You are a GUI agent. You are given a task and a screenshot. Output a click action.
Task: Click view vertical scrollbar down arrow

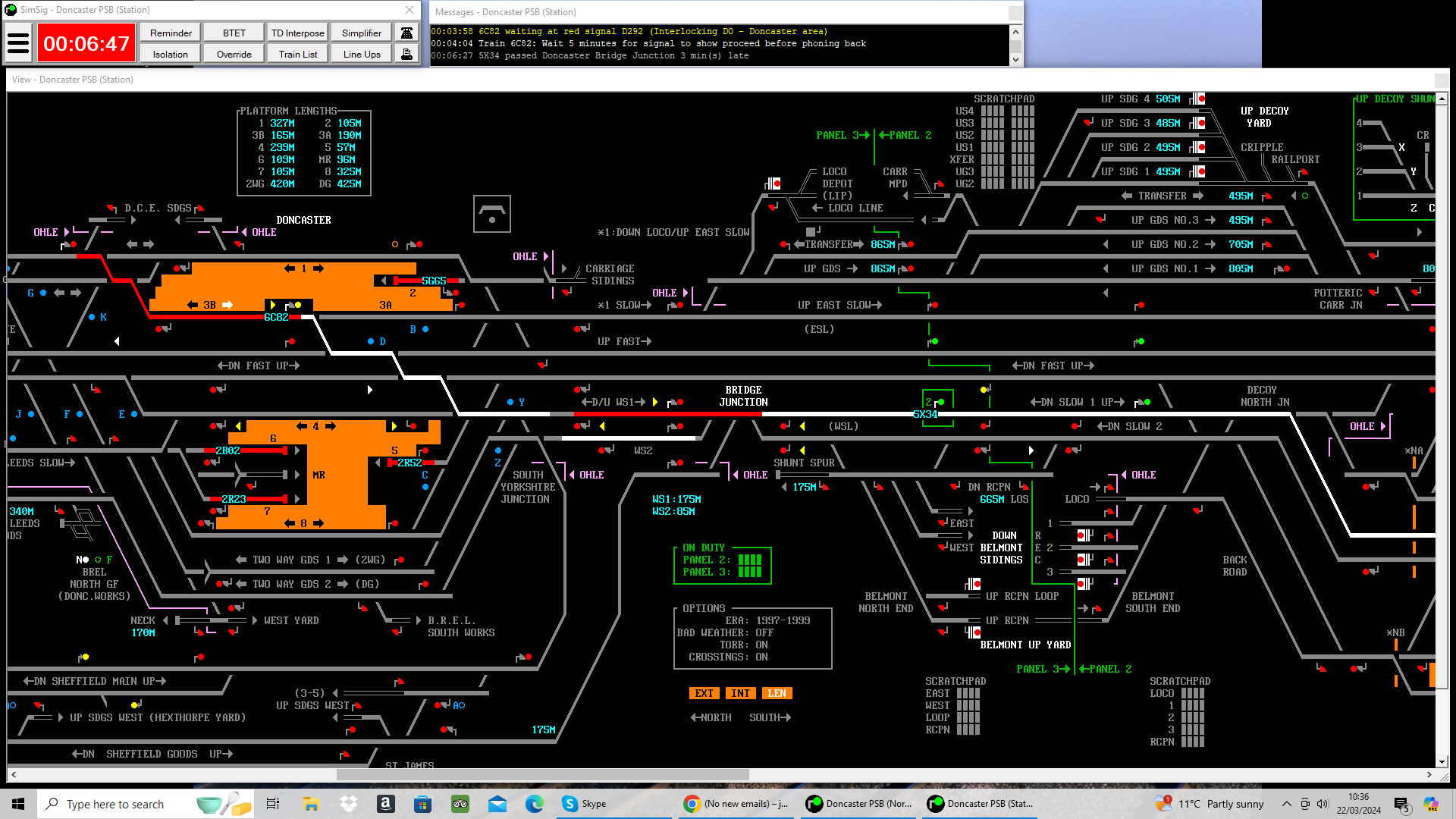pyautogui.click(x=1442, y=762)
